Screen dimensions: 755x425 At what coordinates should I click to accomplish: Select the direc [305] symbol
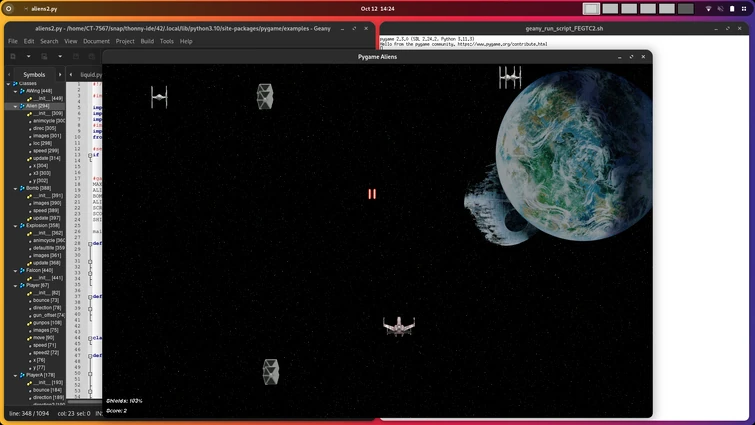44,129
